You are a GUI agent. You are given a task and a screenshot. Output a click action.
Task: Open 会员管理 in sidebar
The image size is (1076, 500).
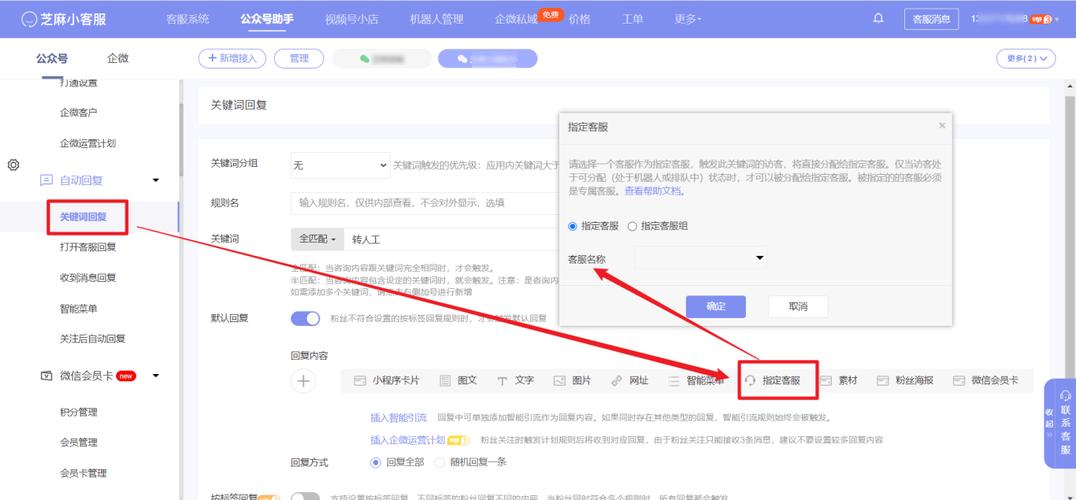pyautogui.click(x=78, y=442)
